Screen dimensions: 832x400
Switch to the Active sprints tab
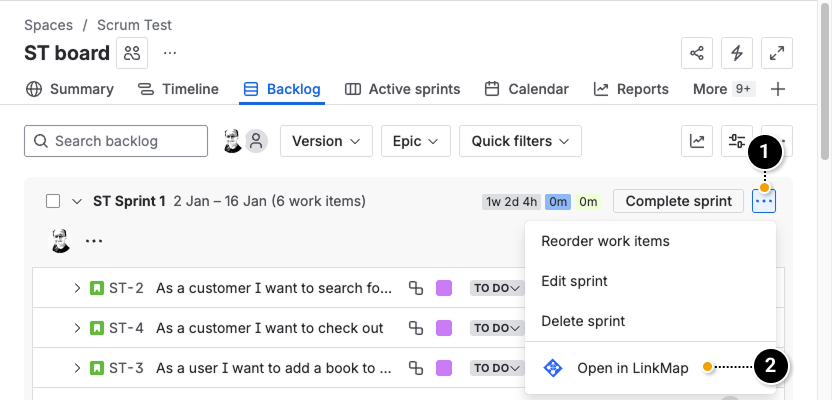(403, 89)
